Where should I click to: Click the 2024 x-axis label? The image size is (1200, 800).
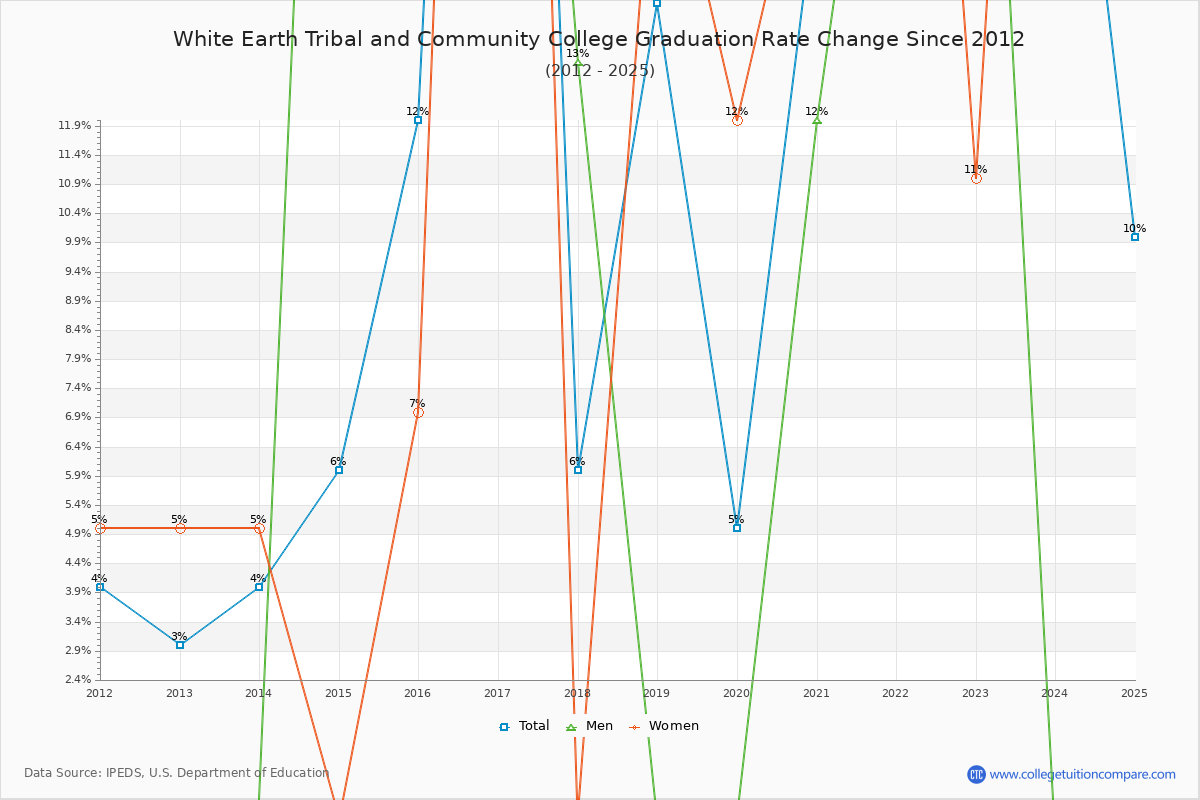point(1055,693)
